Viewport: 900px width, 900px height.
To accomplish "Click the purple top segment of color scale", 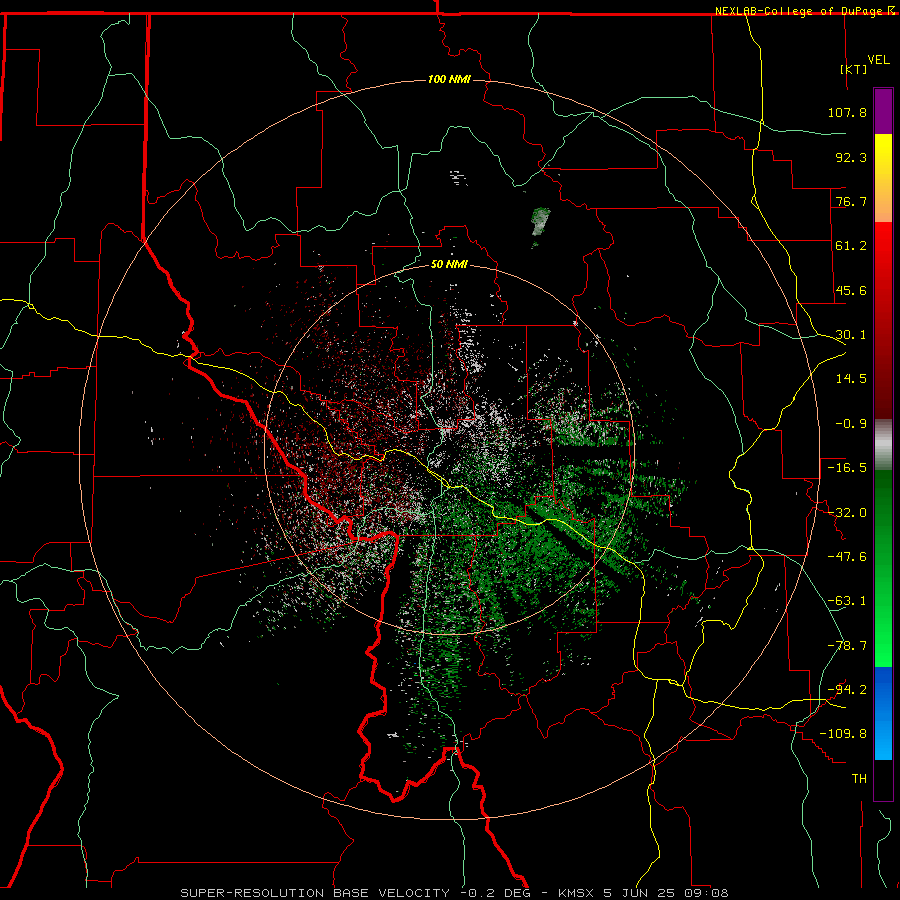I will coord(883,111).
